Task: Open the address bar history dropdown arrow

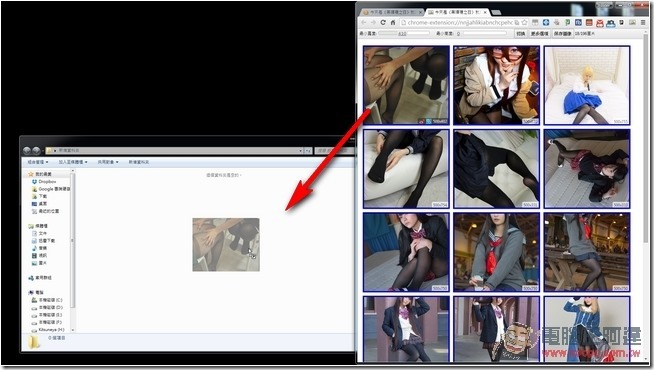Action: coord(301,150)
